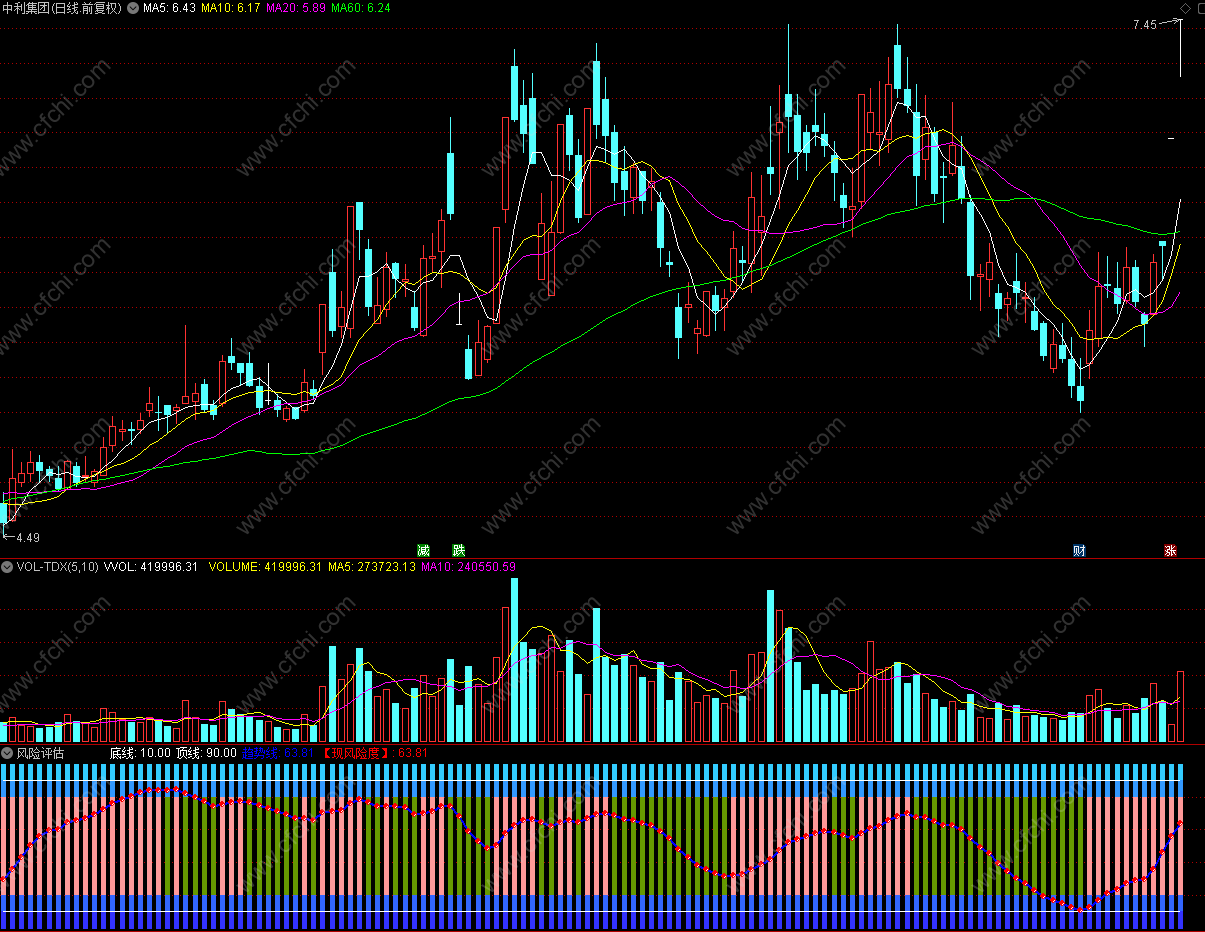Screen dimensions: 1205x932
Task: Click the leftmost diamond icon at top right
Action: pos(1186,8)
